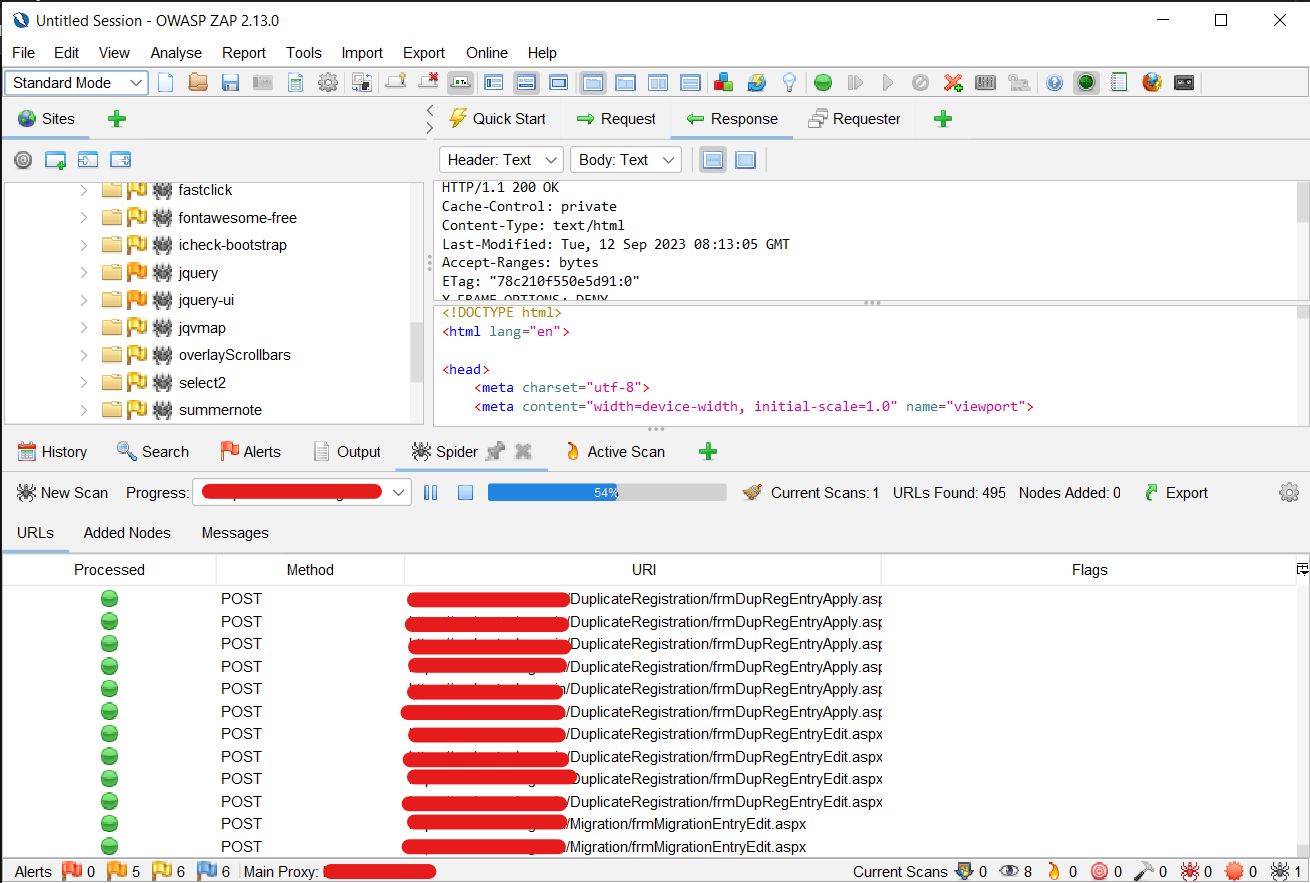Click the Sites tree vertical scrollbar
The width and height of the screenshot is (1310, 883).
(417, 352)
